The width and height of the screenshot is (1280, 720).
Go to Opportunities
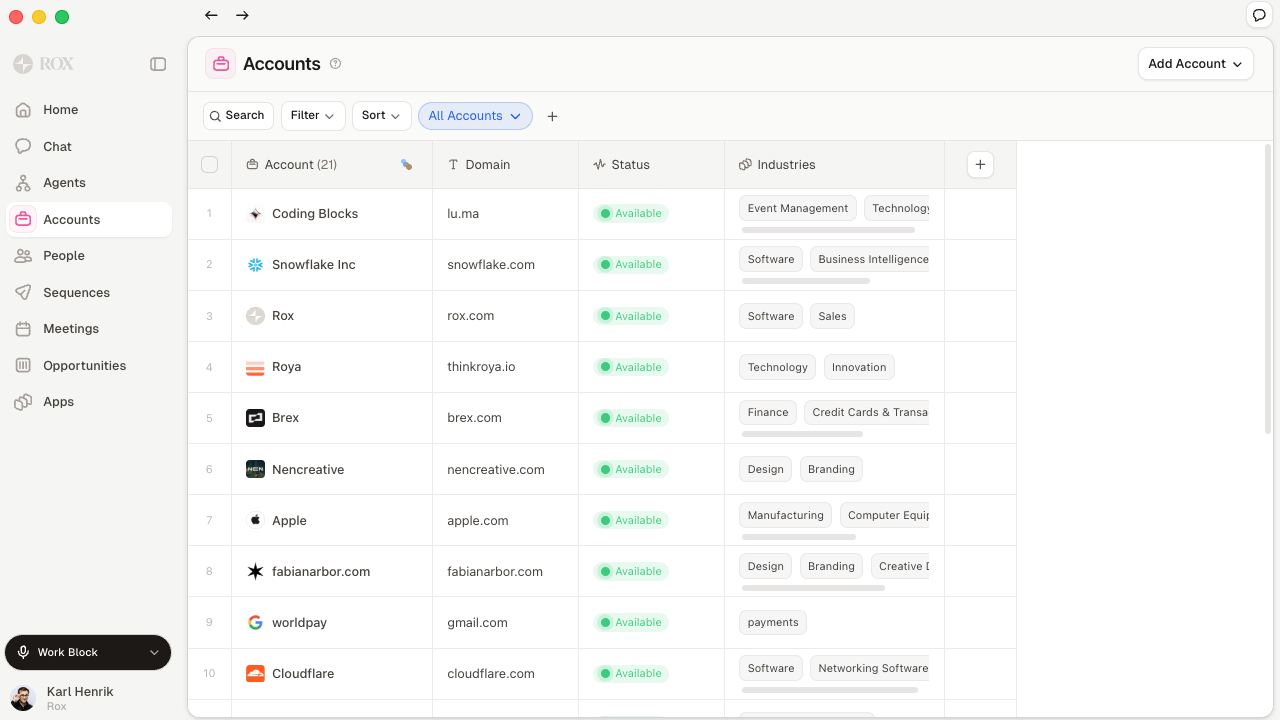(89, 365)
